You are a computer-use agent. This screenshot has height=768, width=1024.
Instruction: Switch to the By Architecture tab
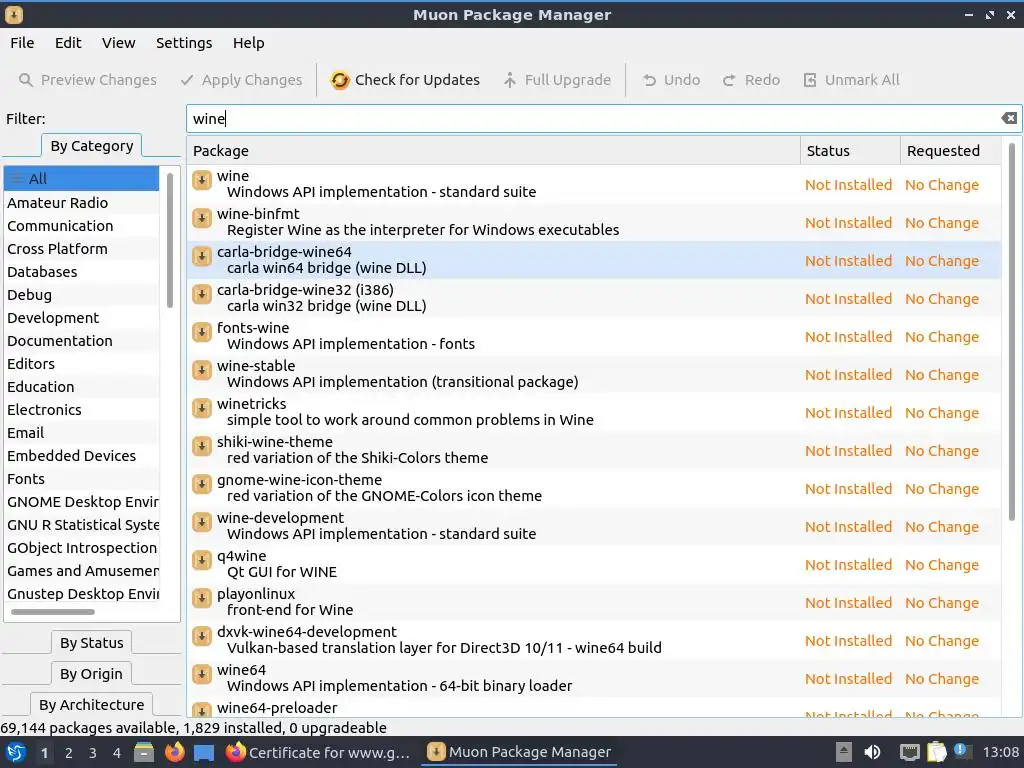(91, 705)
